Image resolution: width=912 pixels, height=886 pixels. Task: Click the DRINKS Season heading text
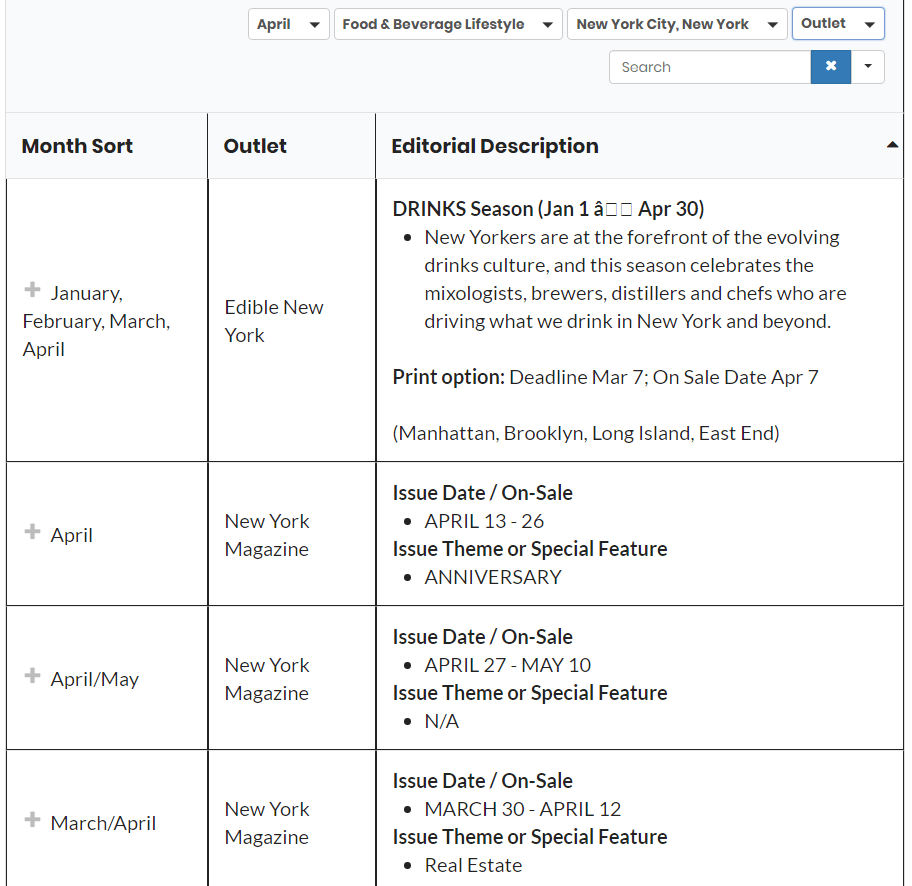click(x=548, y=209)
